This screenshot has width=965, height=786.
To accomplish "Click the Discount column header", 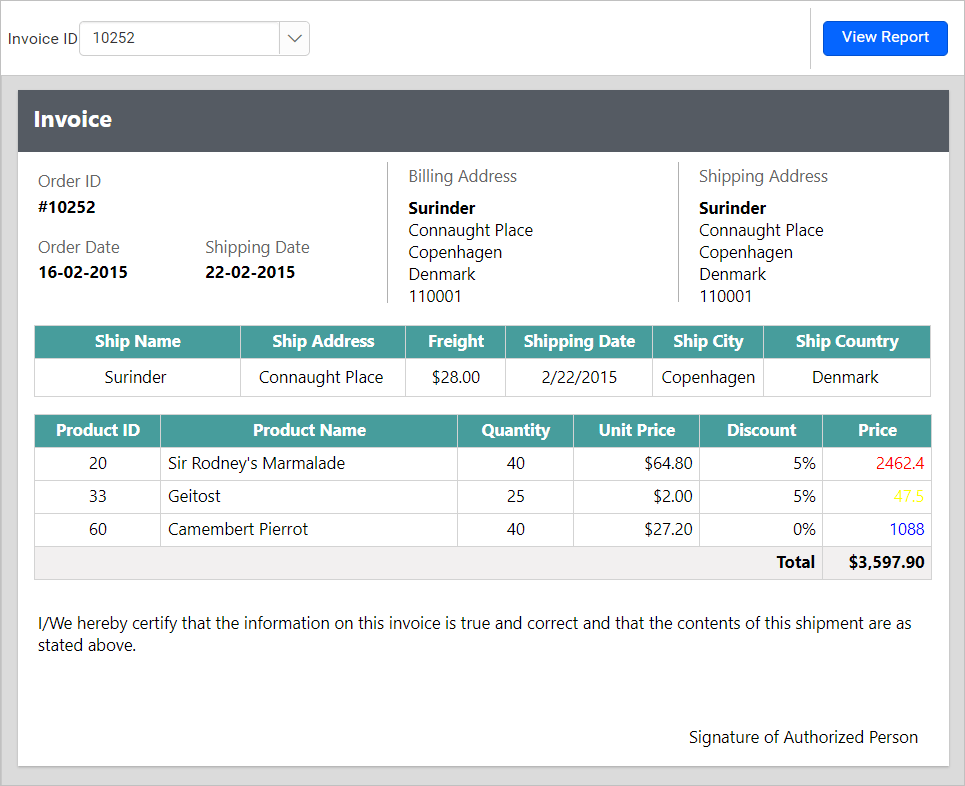I will tap(760, 430).
